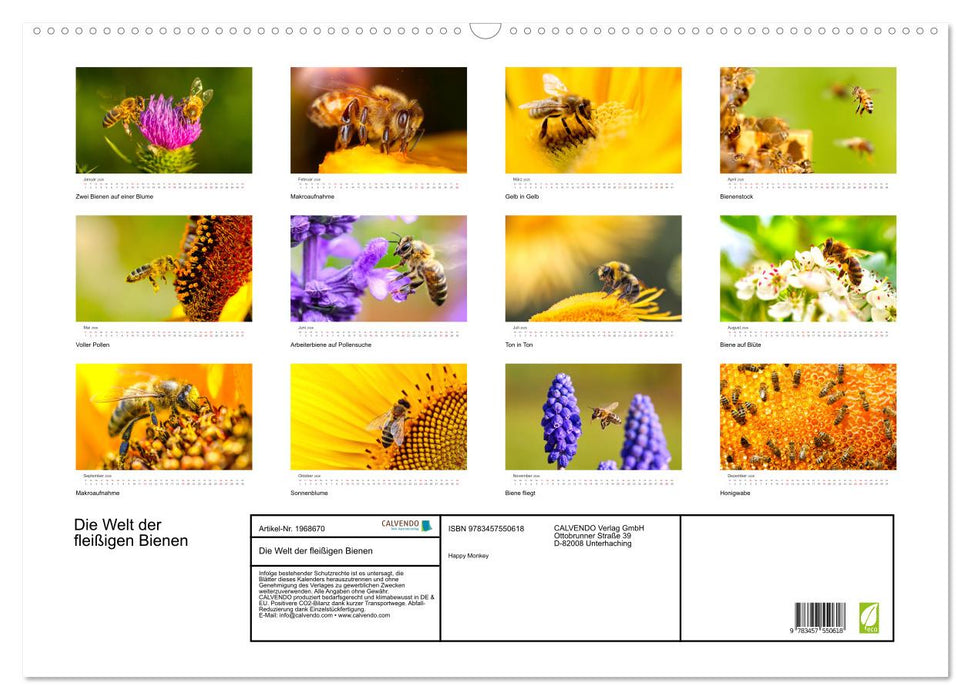
Task: Select the 'Gelb in Gelb' caption
Action: [522, 196]
